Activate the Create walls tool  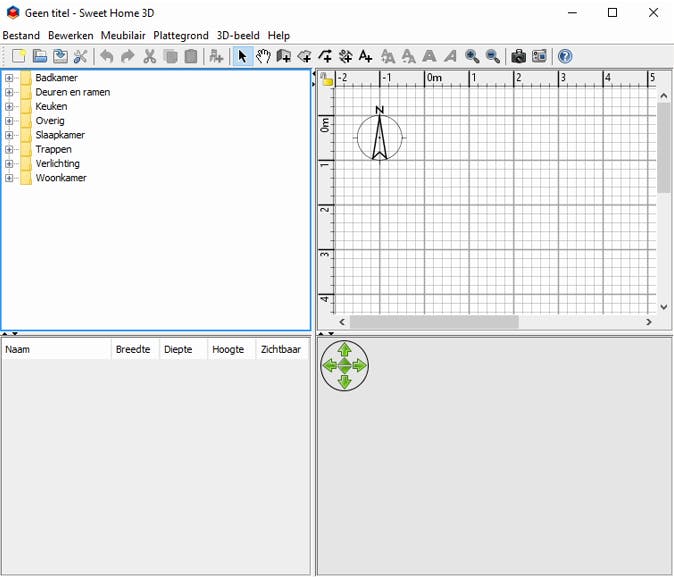point(284,57)
